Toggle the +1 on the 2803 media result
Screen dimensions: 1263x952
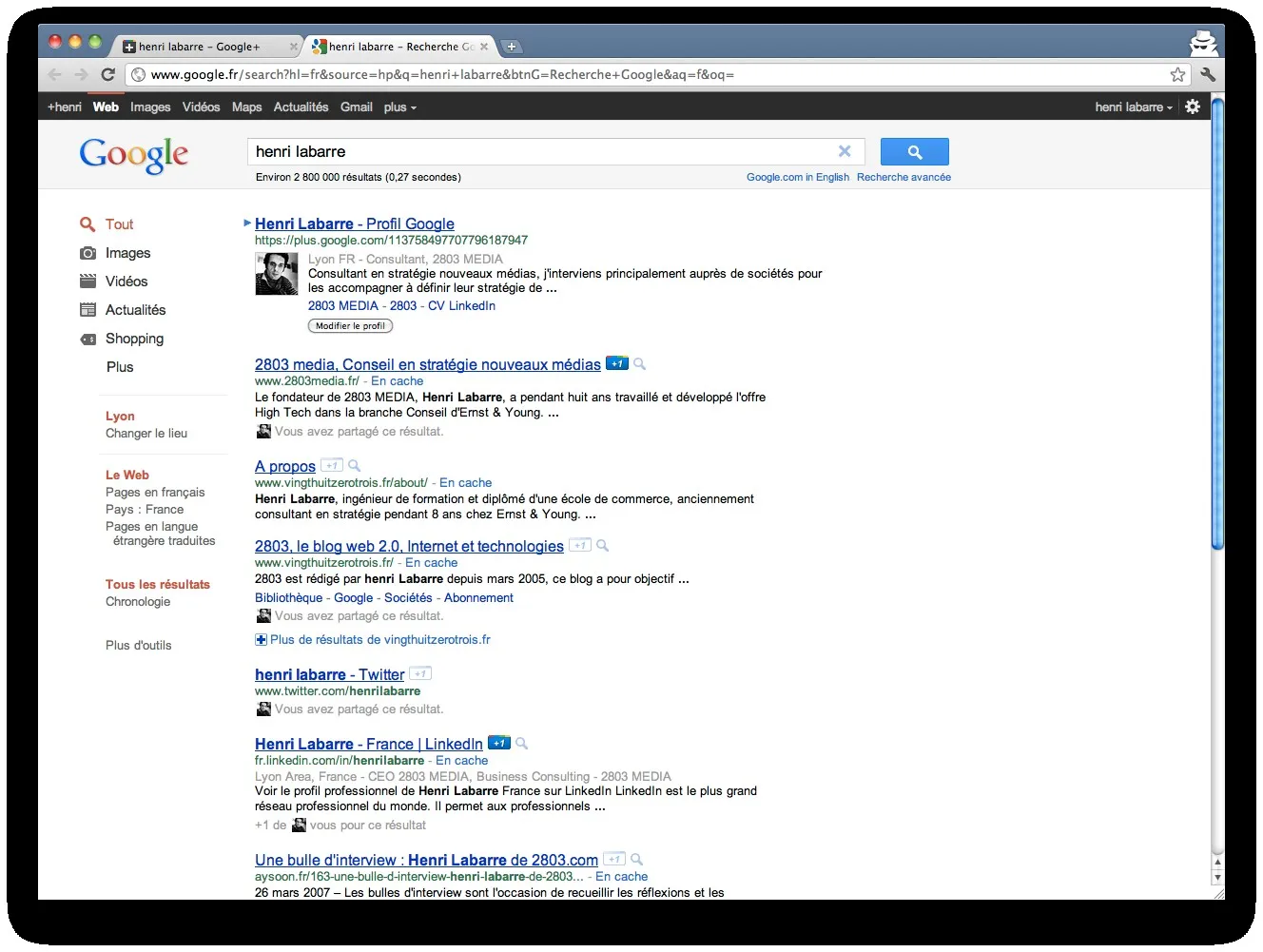tap(616, 363)
